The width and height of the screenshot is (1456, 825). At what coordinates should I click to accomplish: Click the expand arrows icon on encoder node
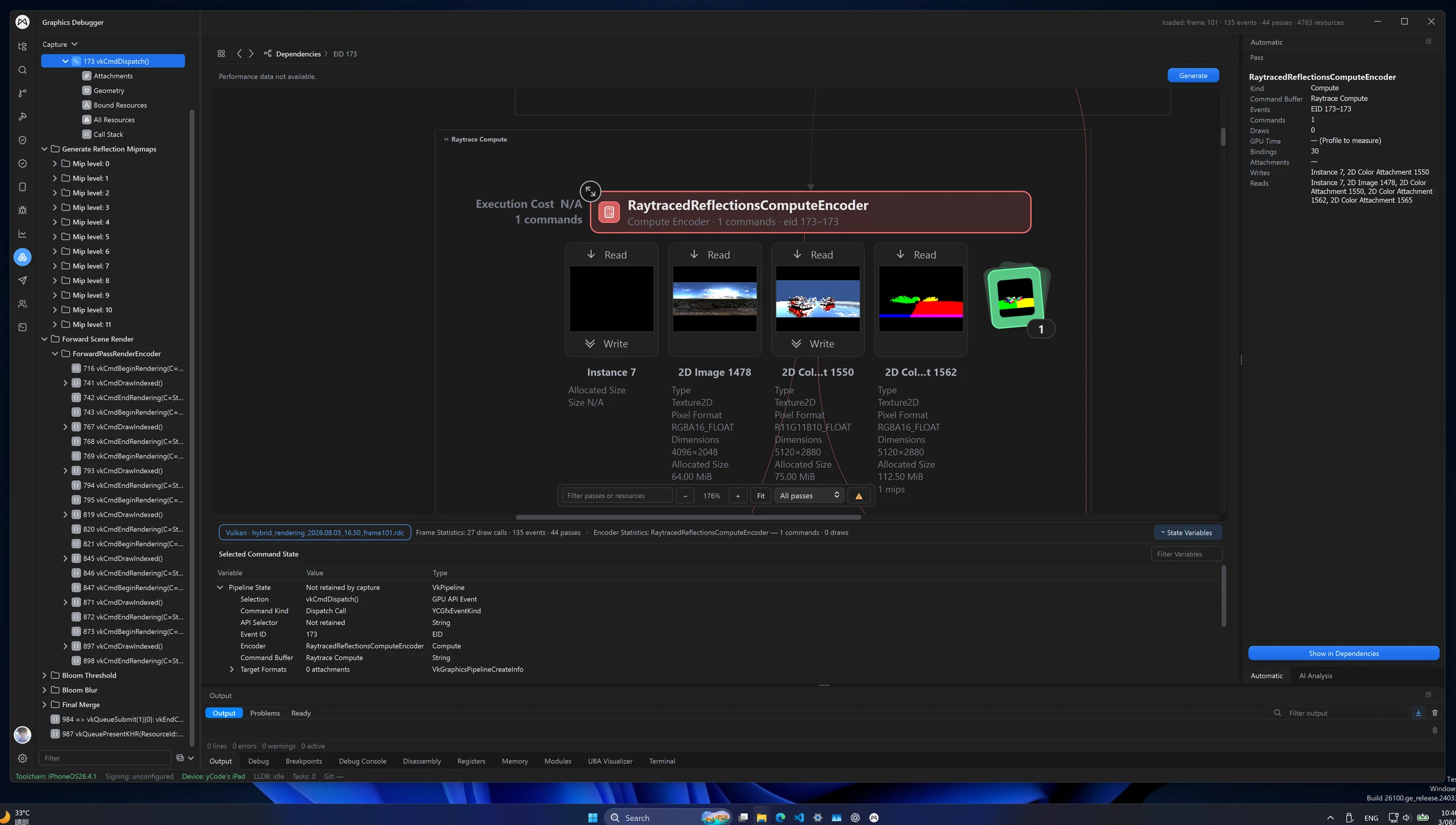coord(590,191)
